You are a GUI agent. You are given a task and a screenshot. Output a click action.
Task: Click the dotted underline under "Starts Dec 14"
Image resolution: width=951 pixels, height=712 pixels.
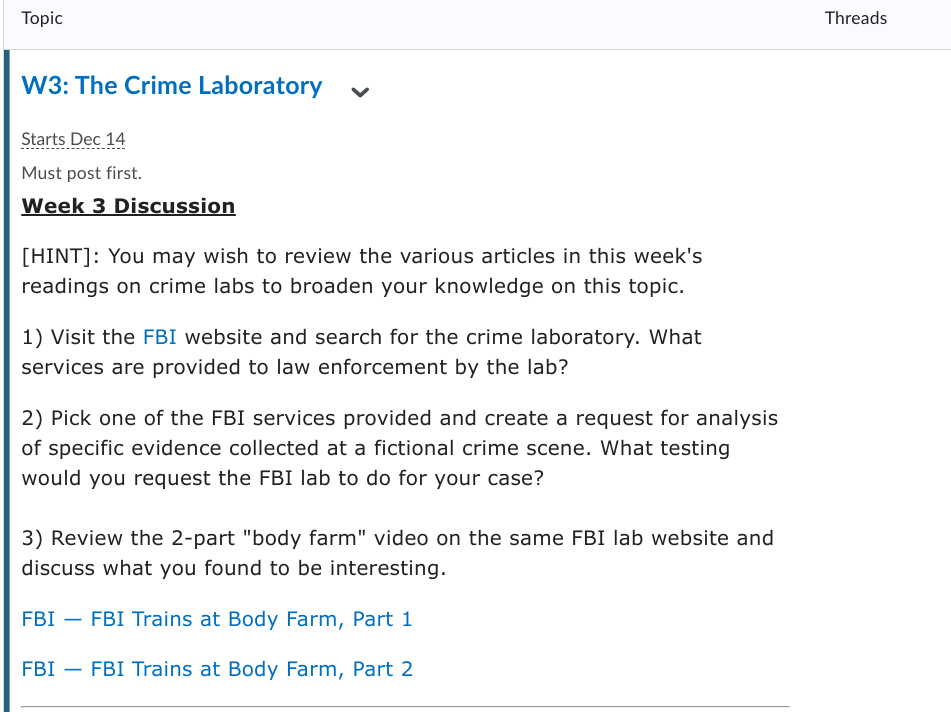pyautogui.click(x=73, y=150)
